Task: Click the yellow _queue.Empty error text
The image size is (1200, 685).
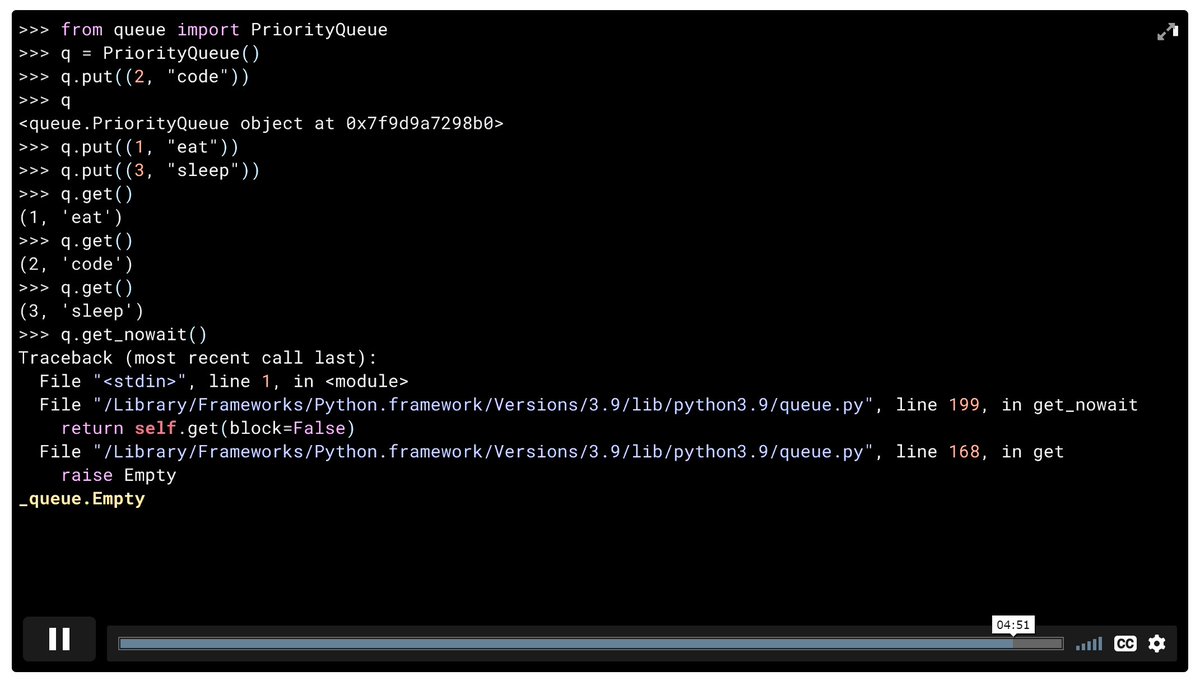Action: coord(82,499)
